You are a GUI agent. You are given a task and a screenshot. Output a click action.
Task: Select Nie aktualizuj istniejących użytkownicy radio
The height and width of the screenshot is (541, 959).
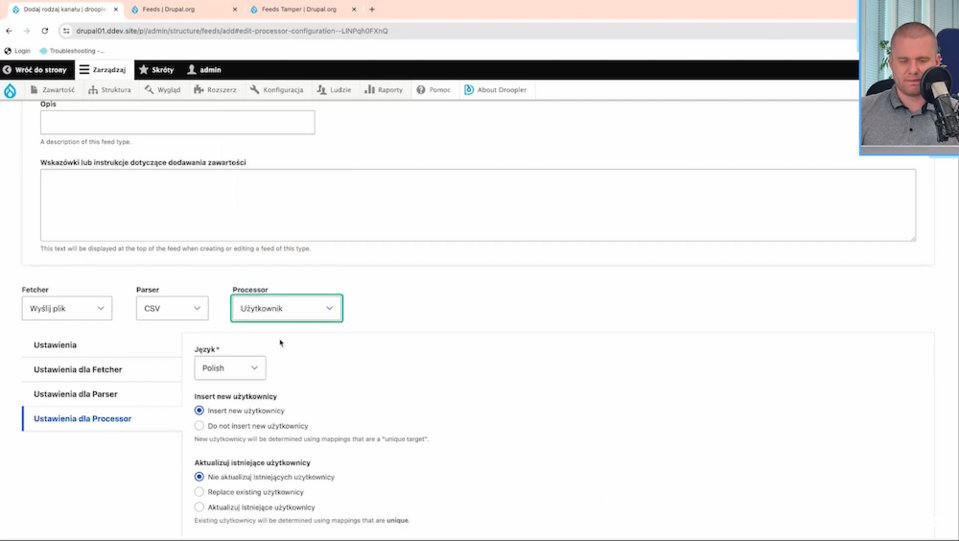point(199,476)
